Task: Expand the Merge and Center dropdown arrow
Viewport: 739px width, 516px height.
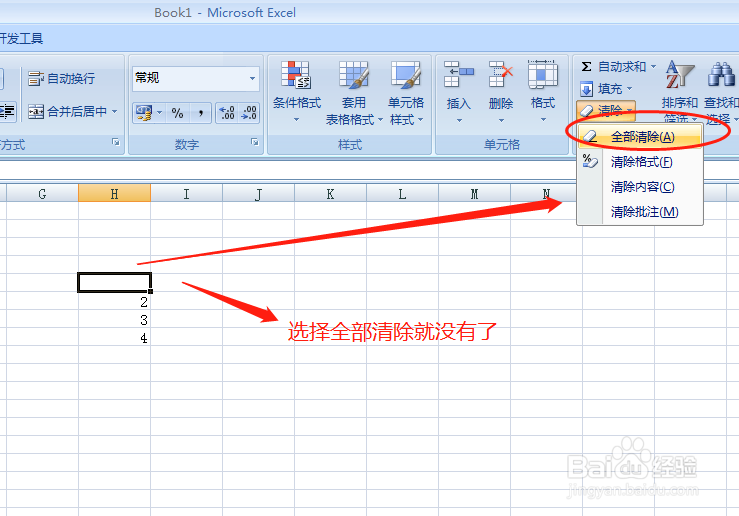Action: [114, 112]
